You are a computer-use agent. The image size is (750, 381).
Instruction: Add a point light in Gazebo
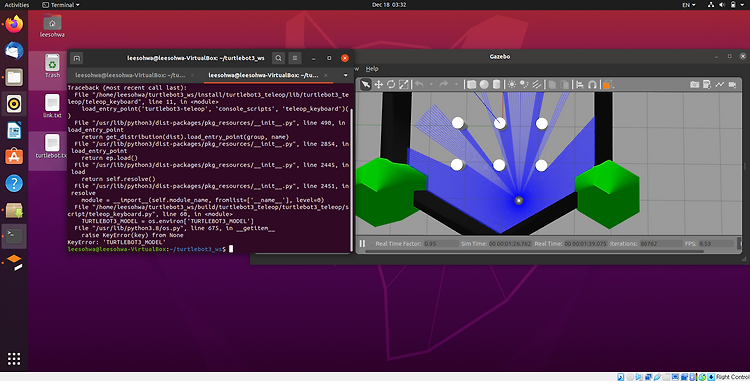click(512, 85)
